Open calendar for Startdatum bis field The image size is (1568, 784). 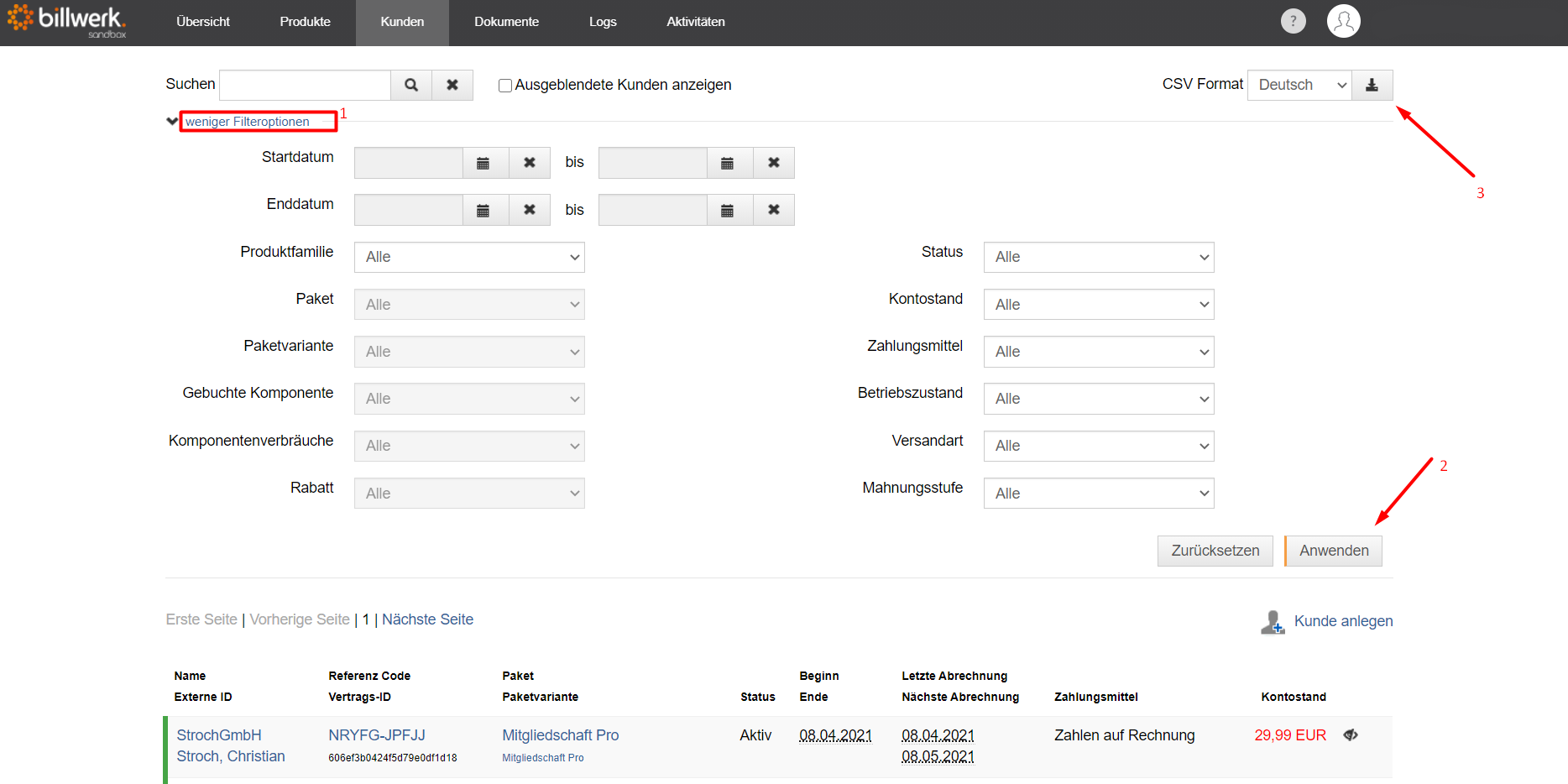click(728, 163)
